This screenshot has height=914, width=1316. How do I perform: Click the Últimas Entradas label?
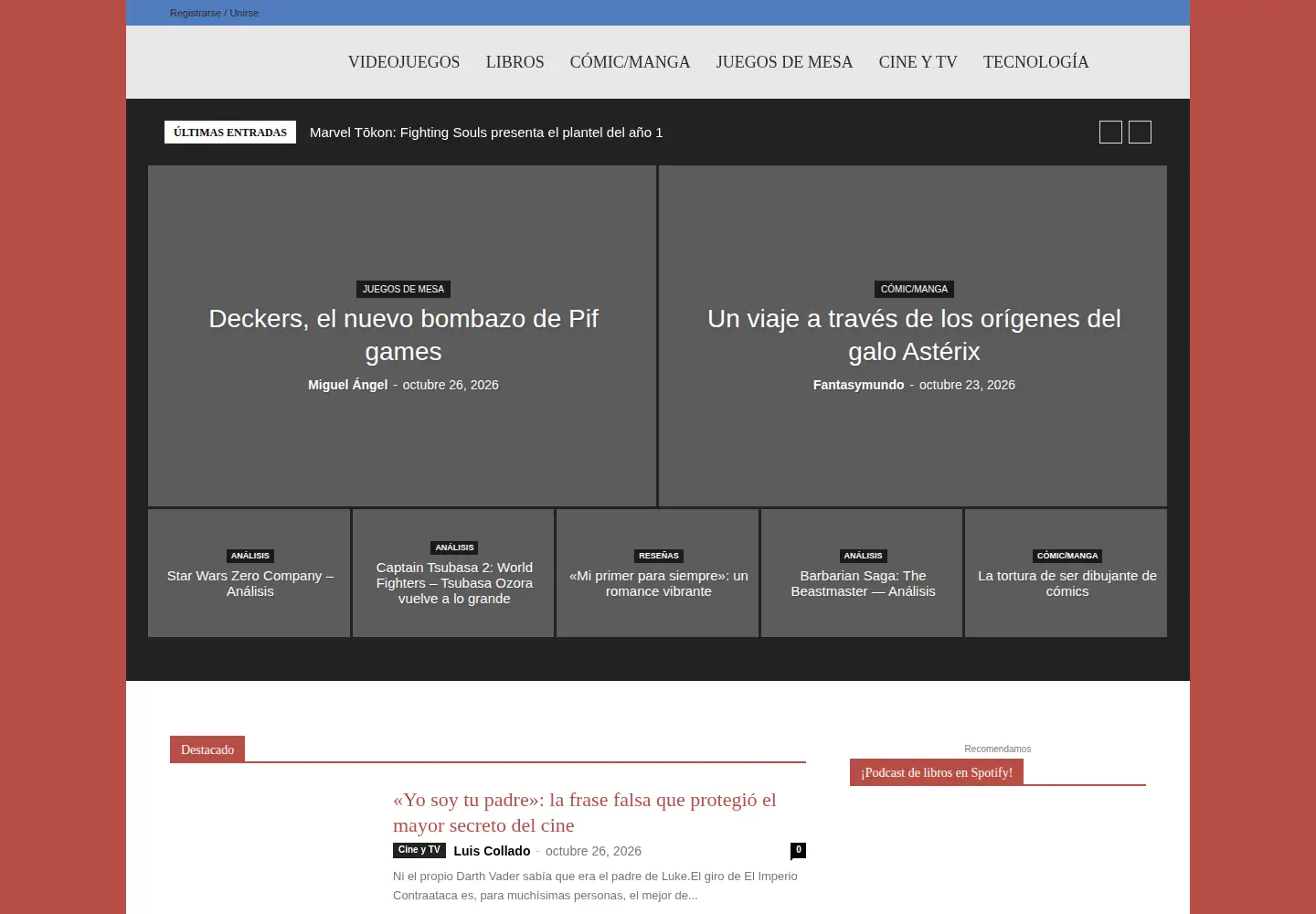tap(230, 133)
